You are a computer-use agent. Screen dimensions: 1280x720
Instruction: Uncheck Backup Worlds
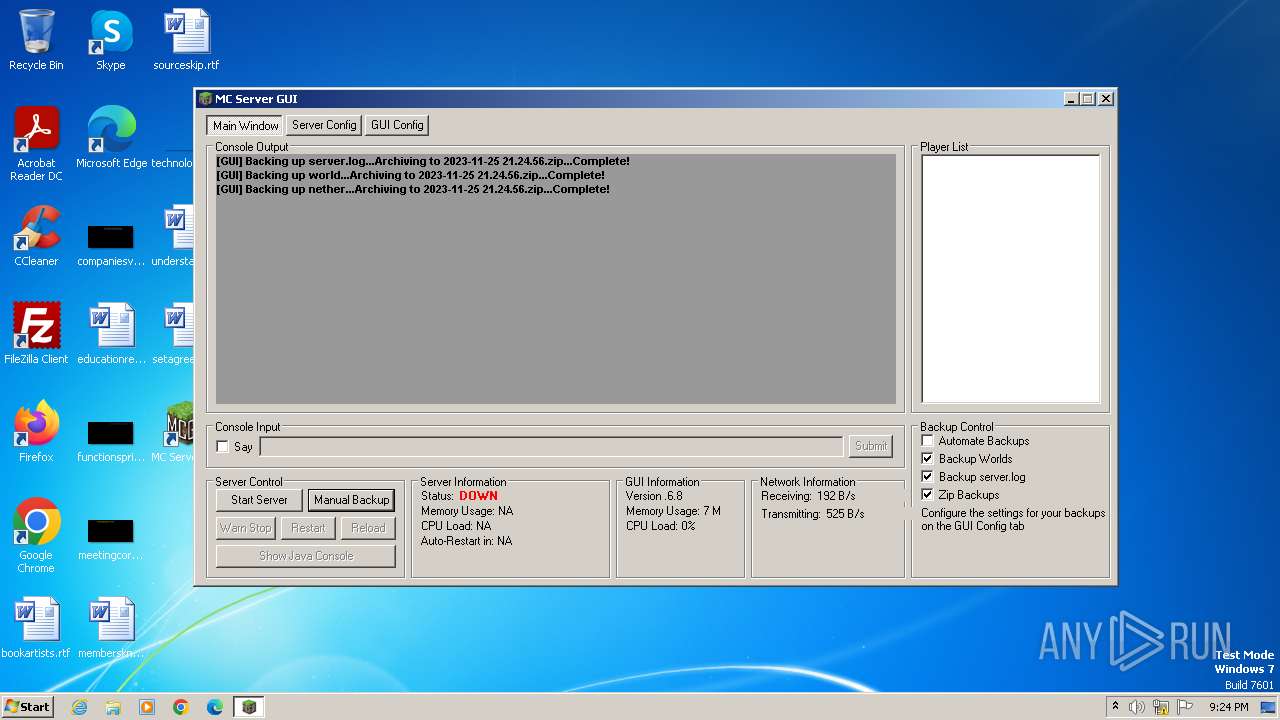point(927,459)
